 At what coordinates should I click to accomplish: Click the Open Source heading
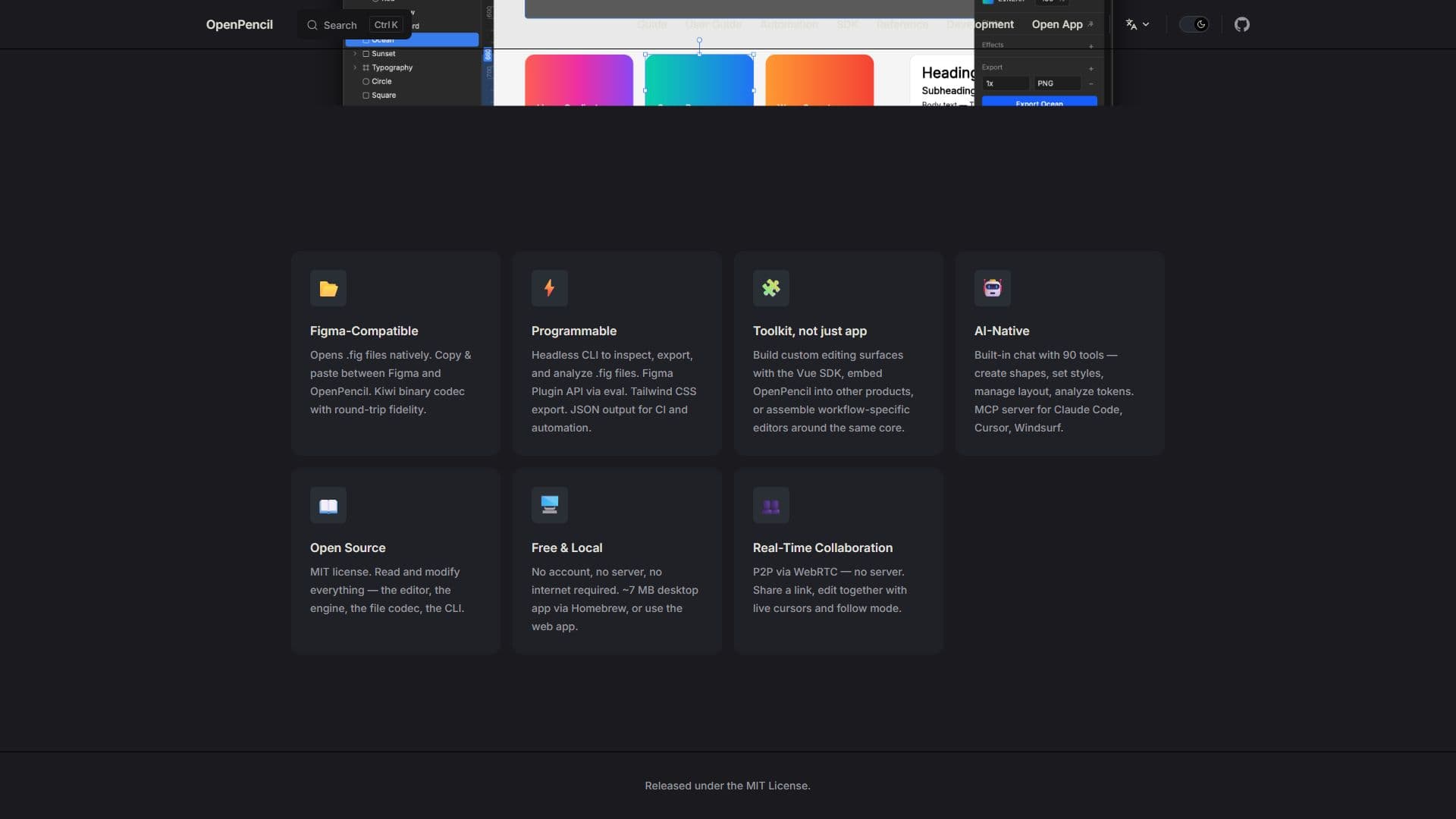pos(347,548)
